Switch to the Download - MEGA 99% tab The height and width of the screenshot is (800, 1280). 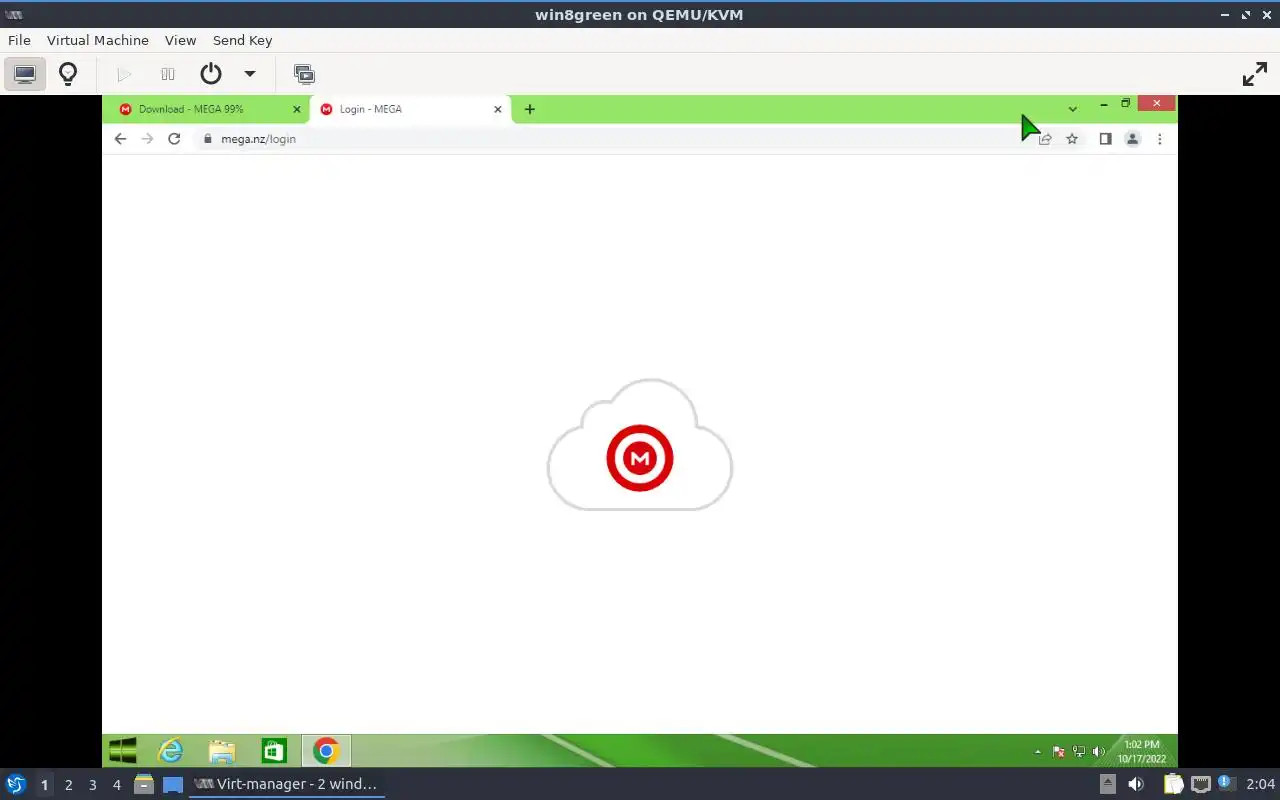[x=210, y=109]
